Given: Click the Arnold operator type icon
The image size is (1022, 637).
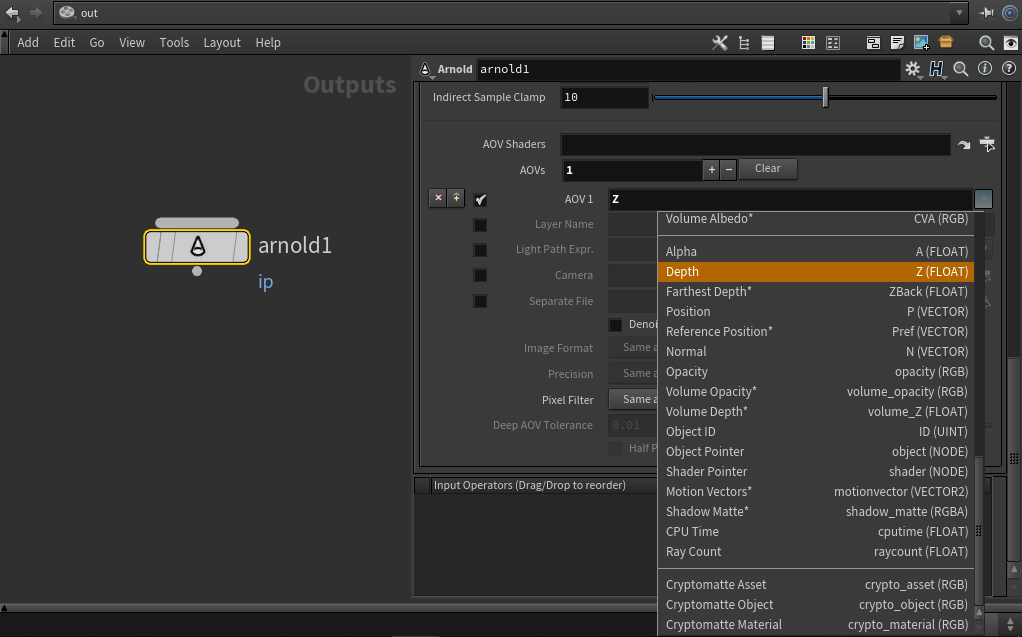Looking at the screenshot, I should pyautogui.click(x=425, y=69).
